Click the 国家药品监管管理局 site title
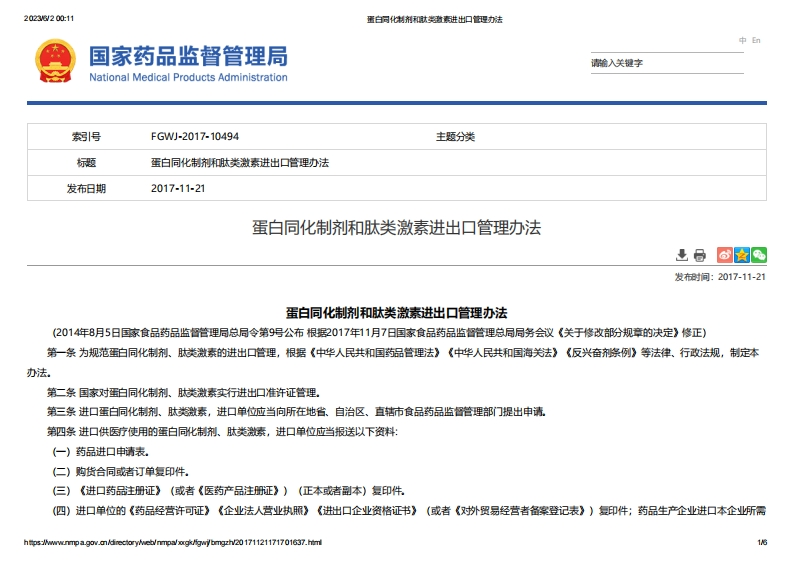Viewport: 793px width, 561px height. [188, 54]
